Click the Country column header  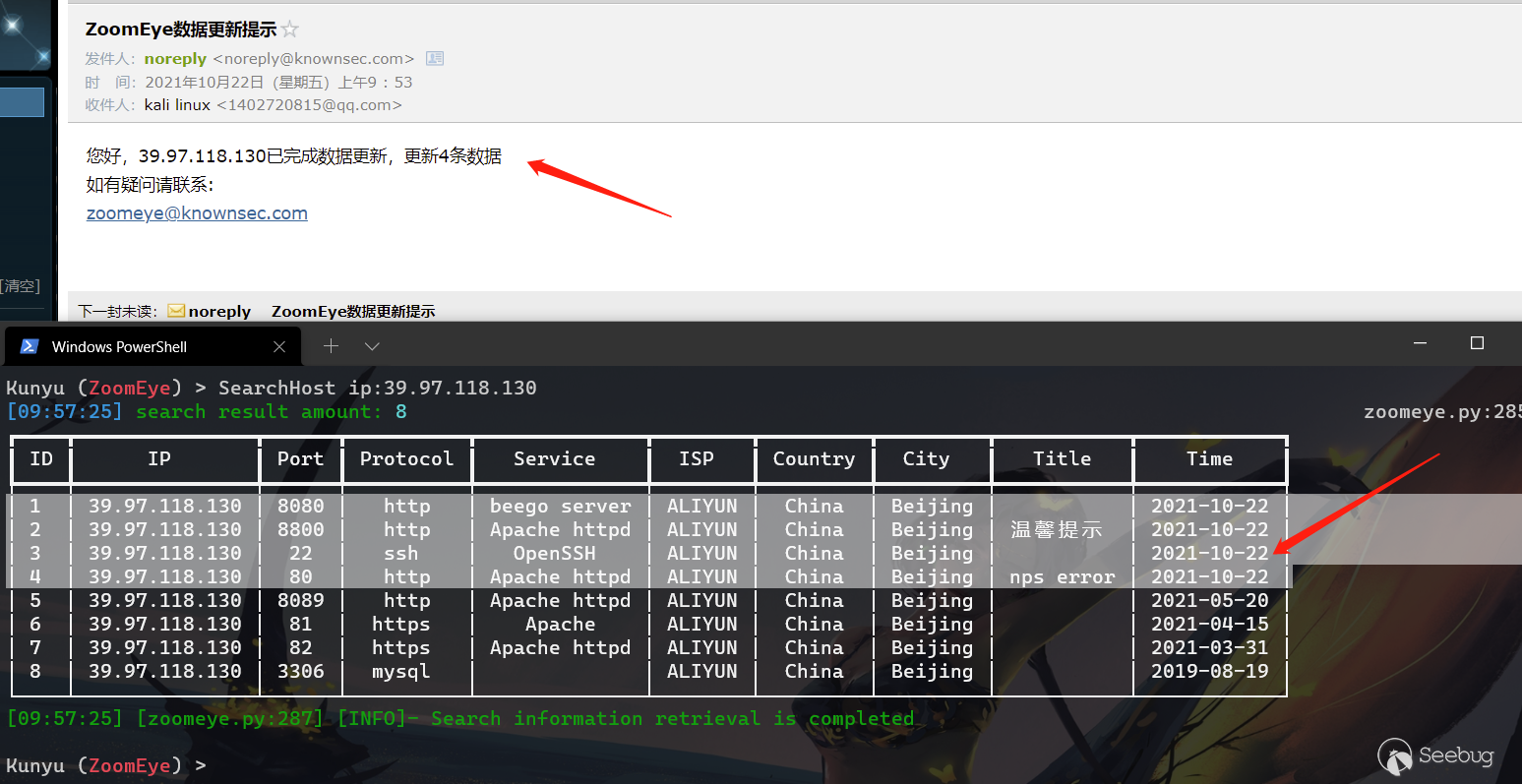[x=814, y=458]
